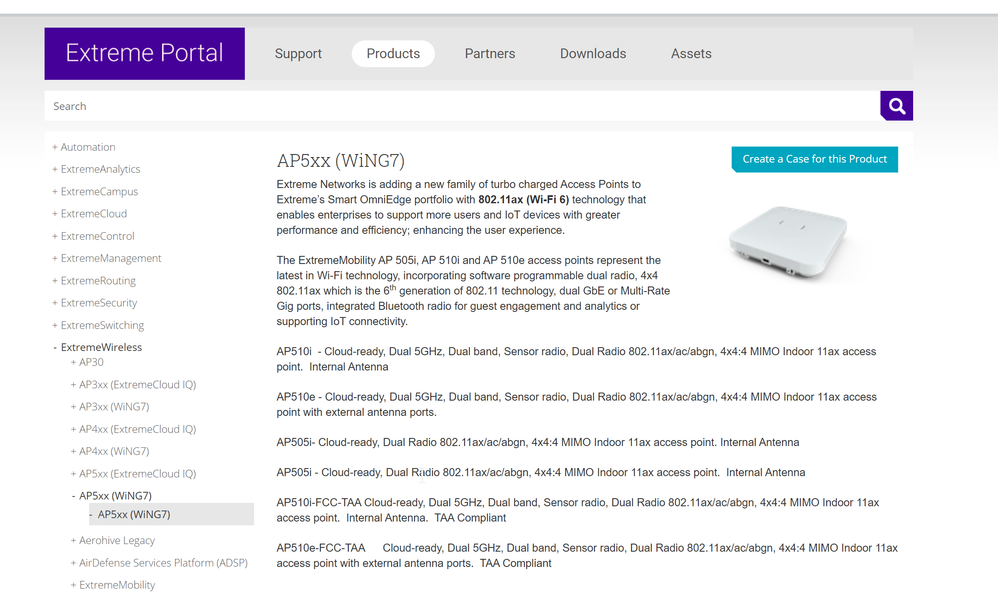Expand the ExtremeAnalytics category
This screenshot has width=998, height=595.
97,169
